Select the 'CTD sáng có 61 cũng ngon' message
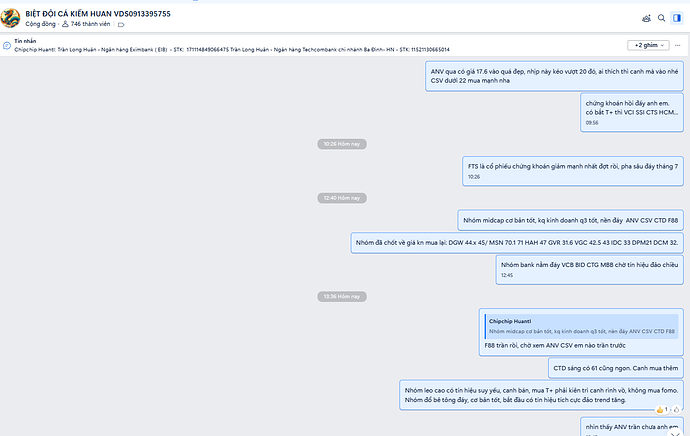 pos(616,368)
